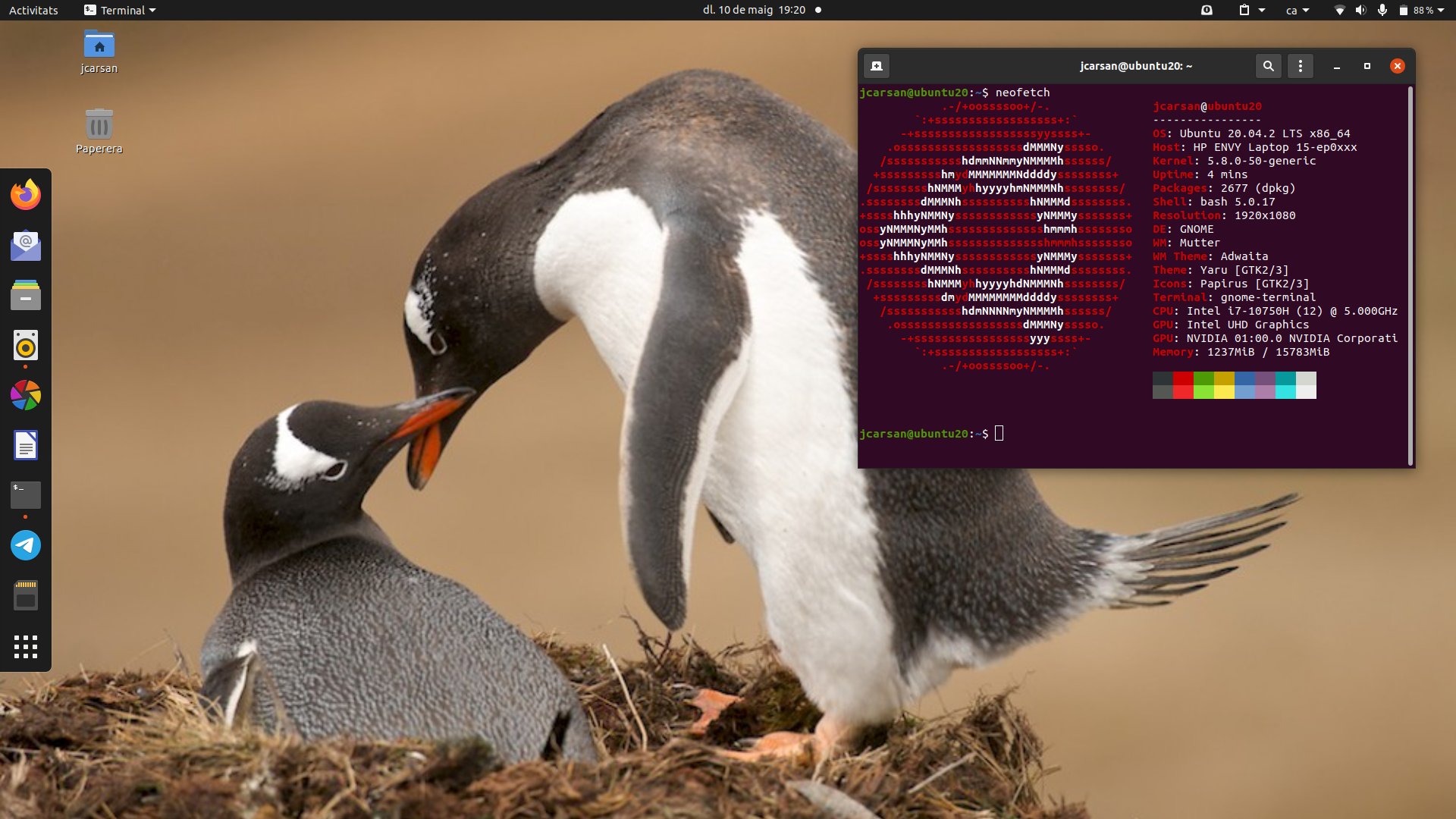Open a new terminal tab
This screenshot has width=1456, height=819.
(876, 66)
